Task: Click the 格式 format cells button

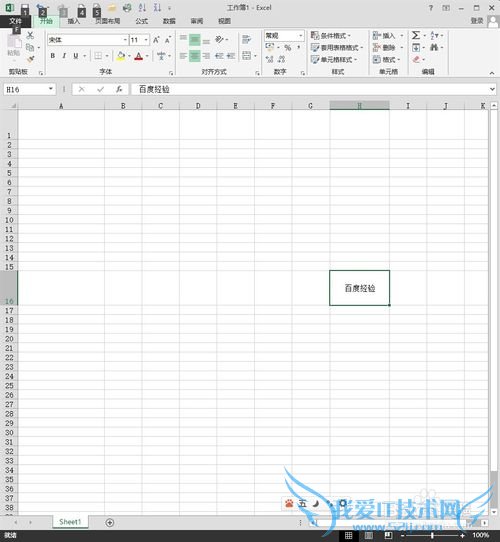Action: pos(386,59)
